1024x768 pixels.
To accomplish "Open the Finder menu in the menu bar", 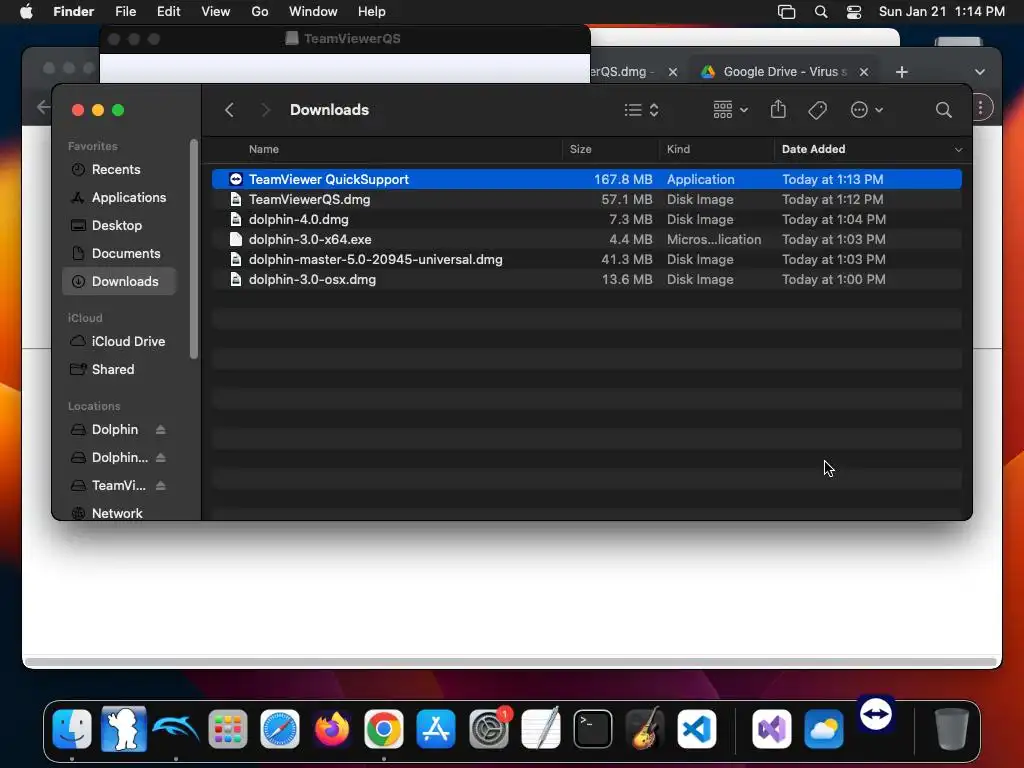I will (73, 12).
